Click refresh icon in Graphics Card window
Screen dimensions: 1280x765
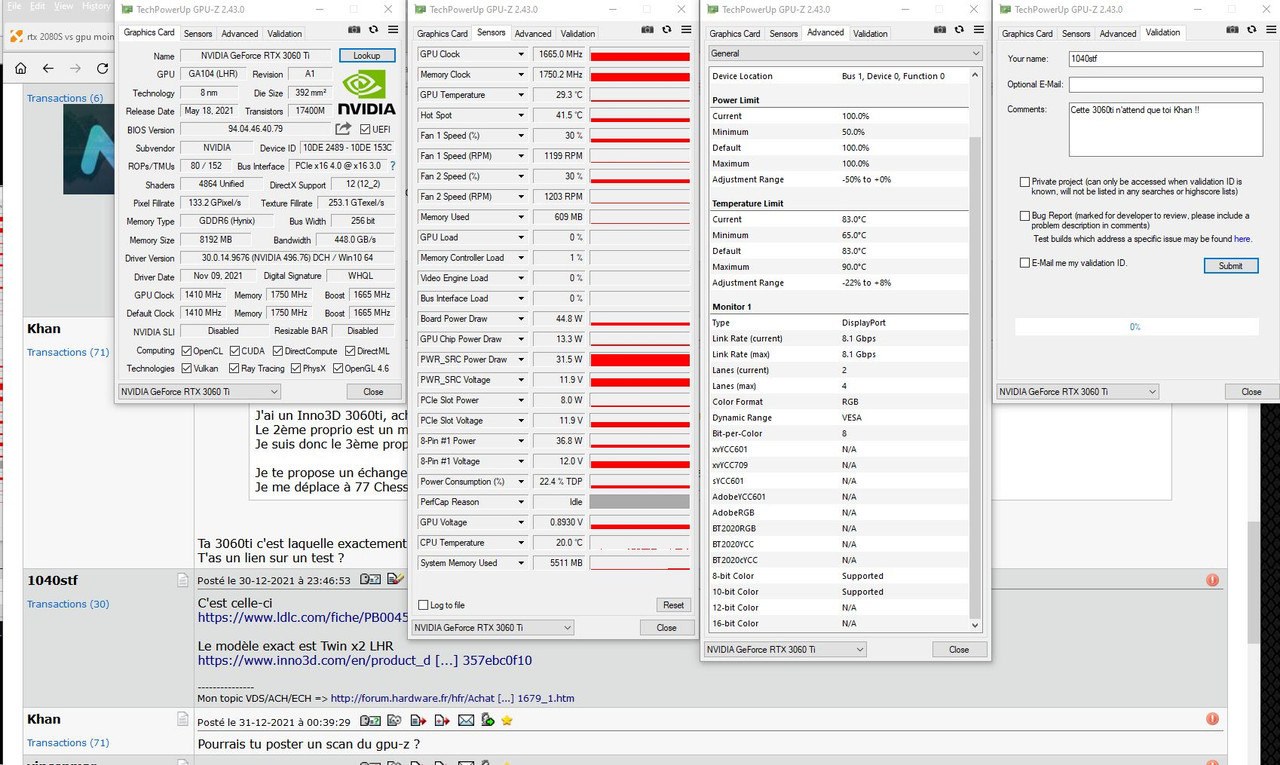click(373, 31)
